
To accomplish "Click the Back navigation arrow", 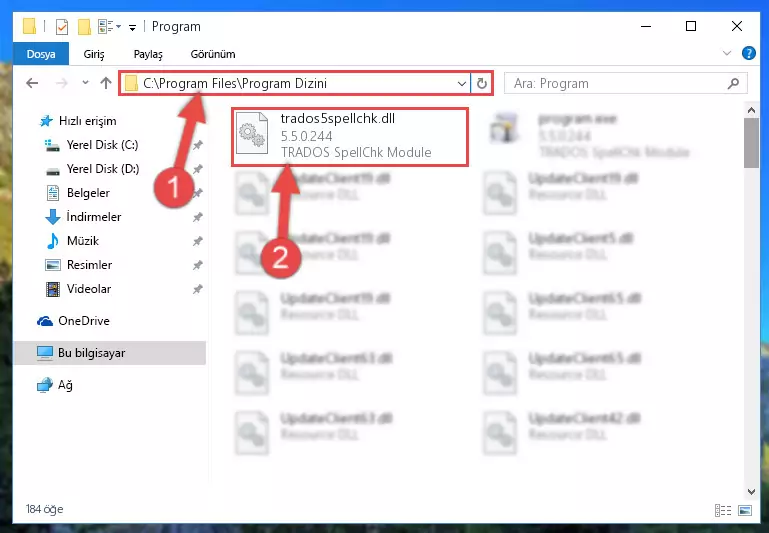I will [x=32, y=83].
